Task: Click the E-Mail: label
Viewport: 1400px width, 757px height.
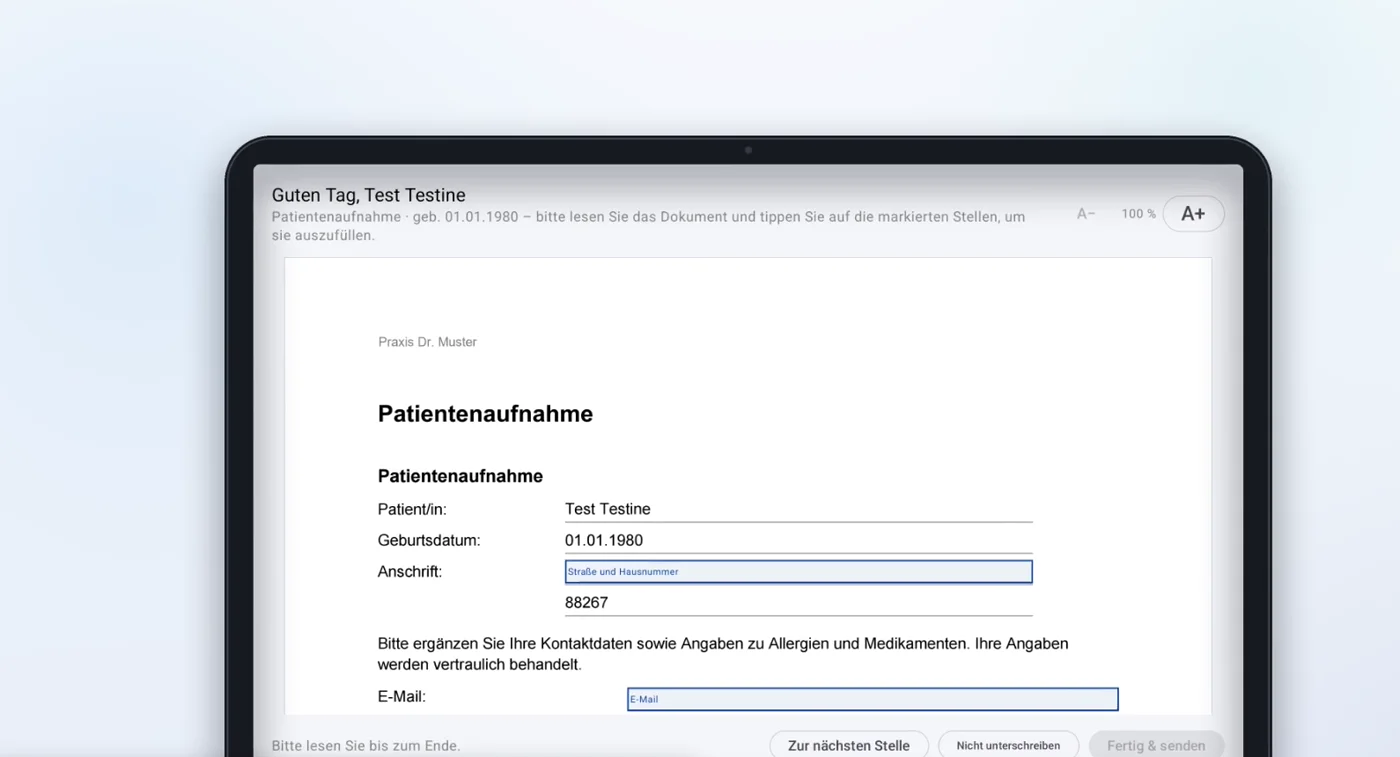Action: pyautogui.click(x=402, y=696)
